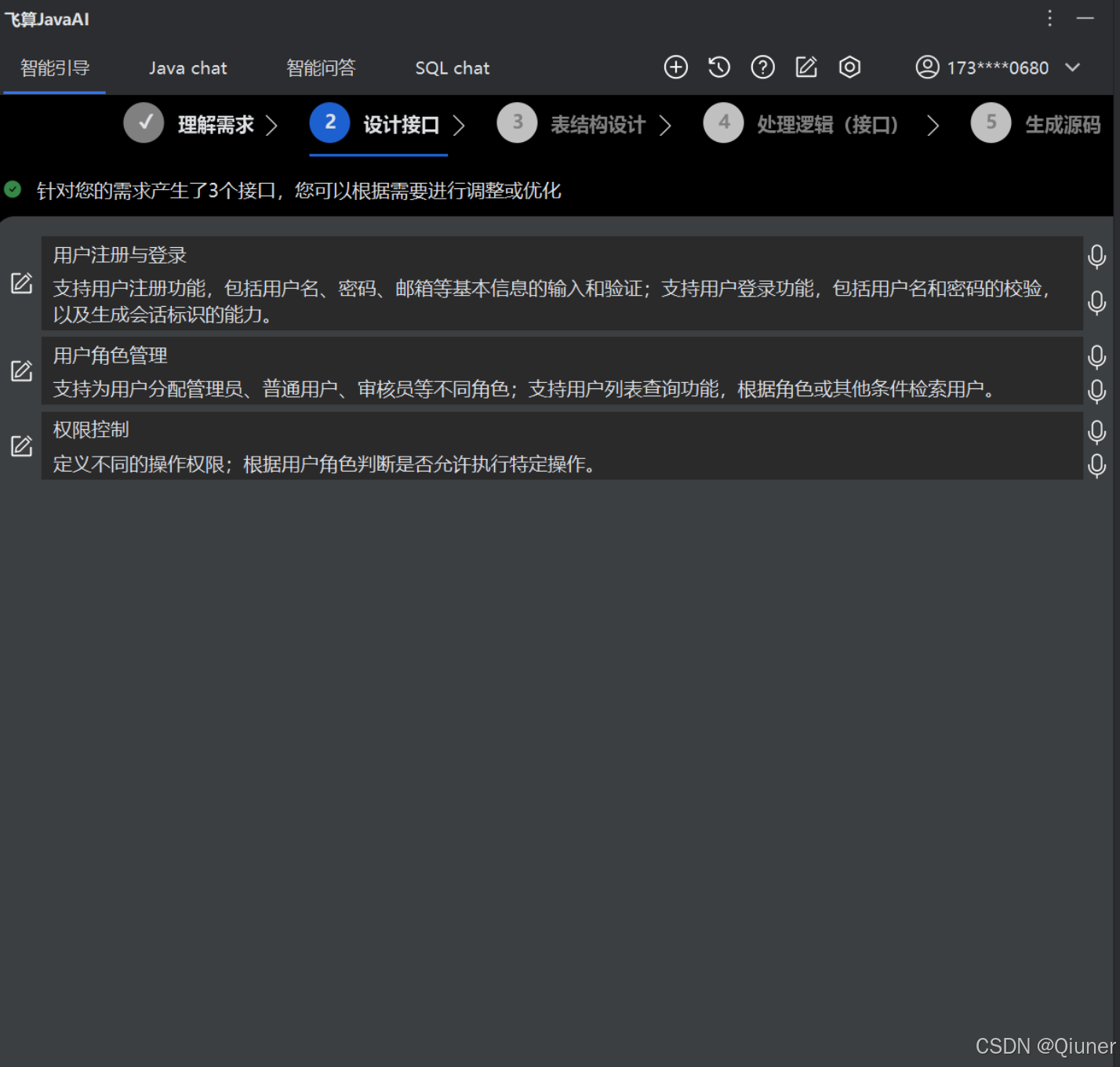Open help via the question mark icon
The image size is (1120, 1067).
coord(762,67)
